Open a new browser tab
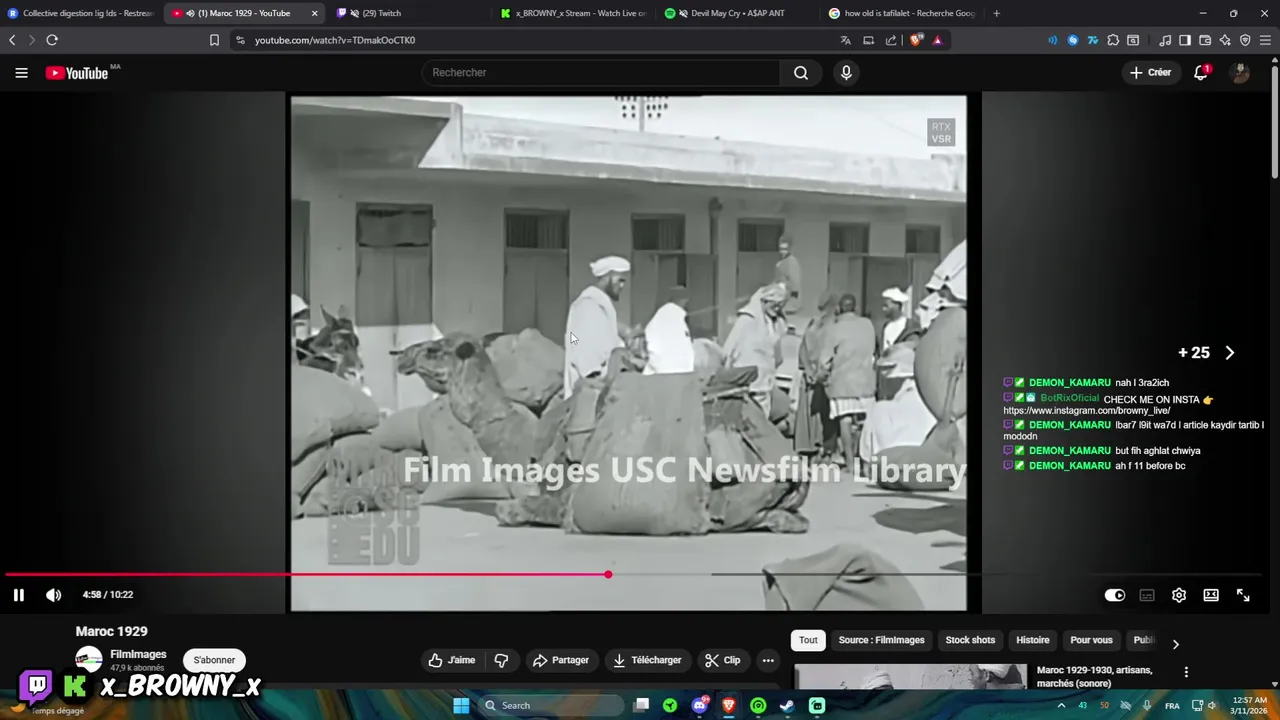Image resolution: width=1280 pixels, height=720 pixels. point(997,13)
